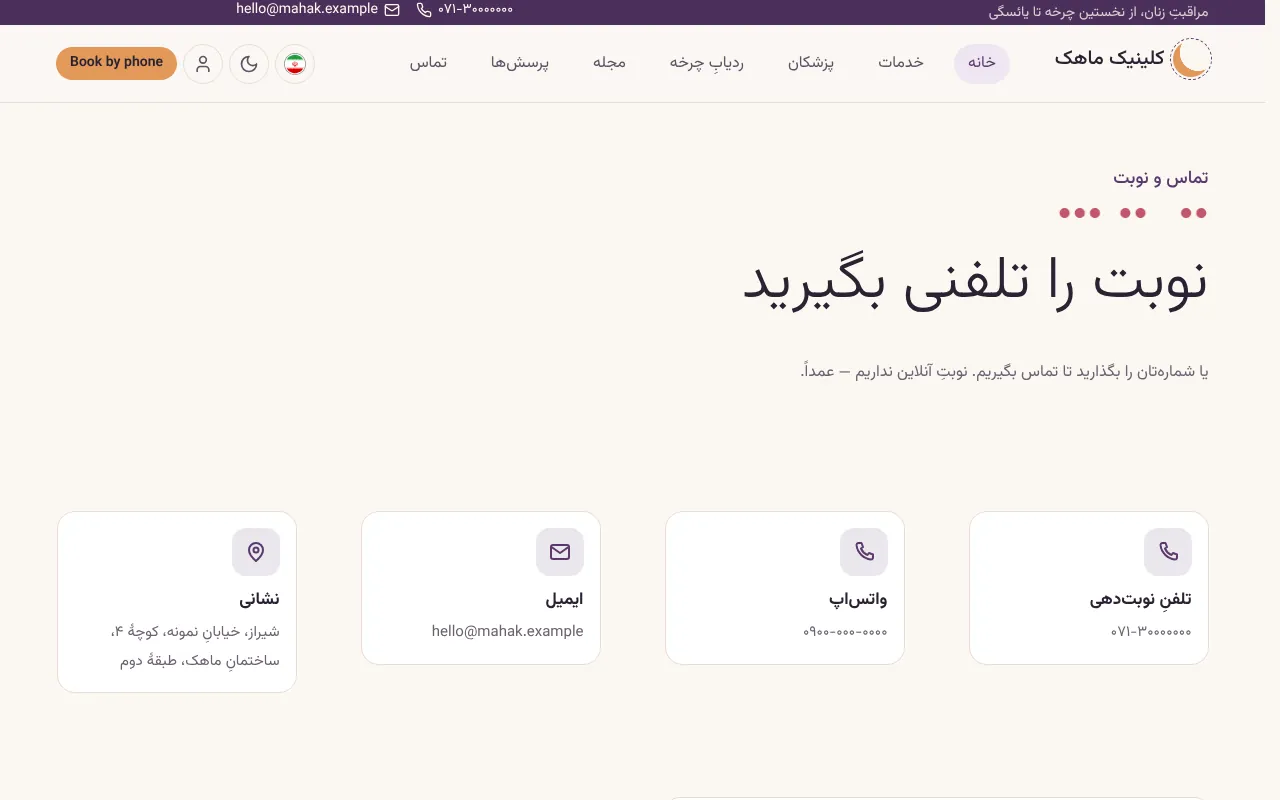Viewport: 1280px width, 800px height.
Task: Open the تماس menu item
Action: click(x=428, y=62)
